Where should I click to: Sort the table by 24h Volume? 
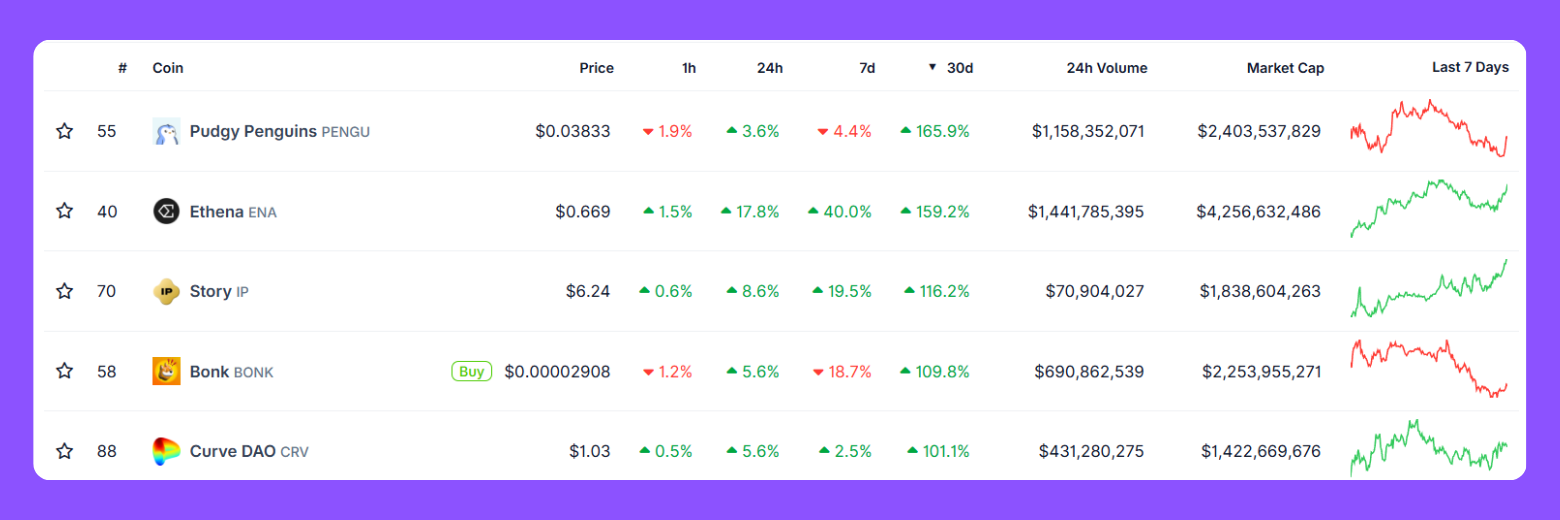pos(1107,68)
